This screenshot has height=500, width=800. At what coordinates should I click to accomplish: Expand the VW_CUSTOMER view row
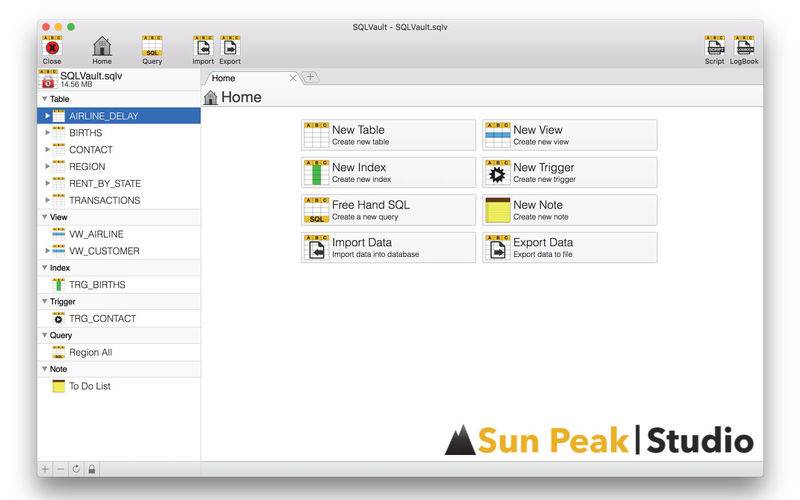(47, 251)
